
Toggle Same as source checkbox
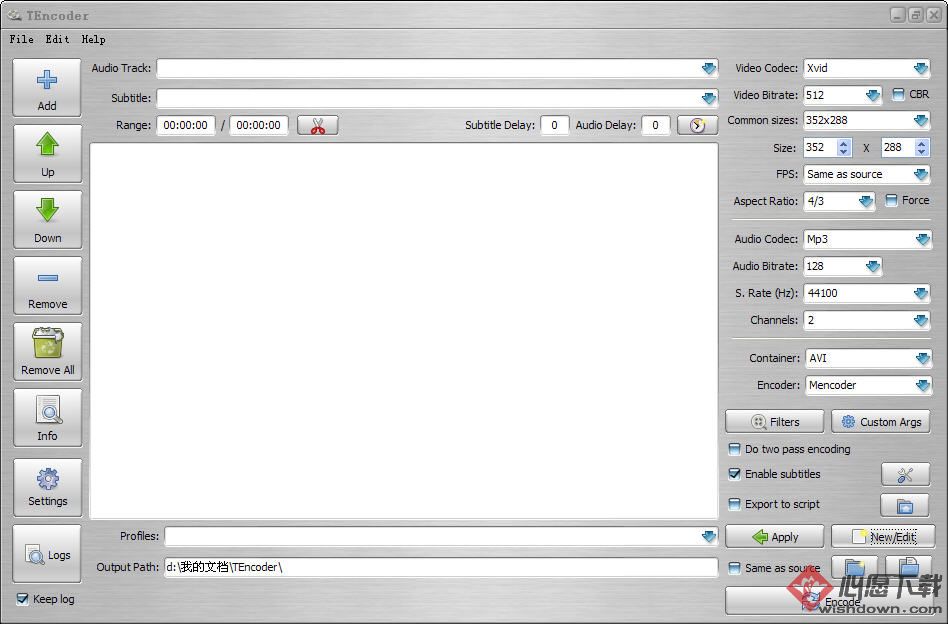pos(735,568)
